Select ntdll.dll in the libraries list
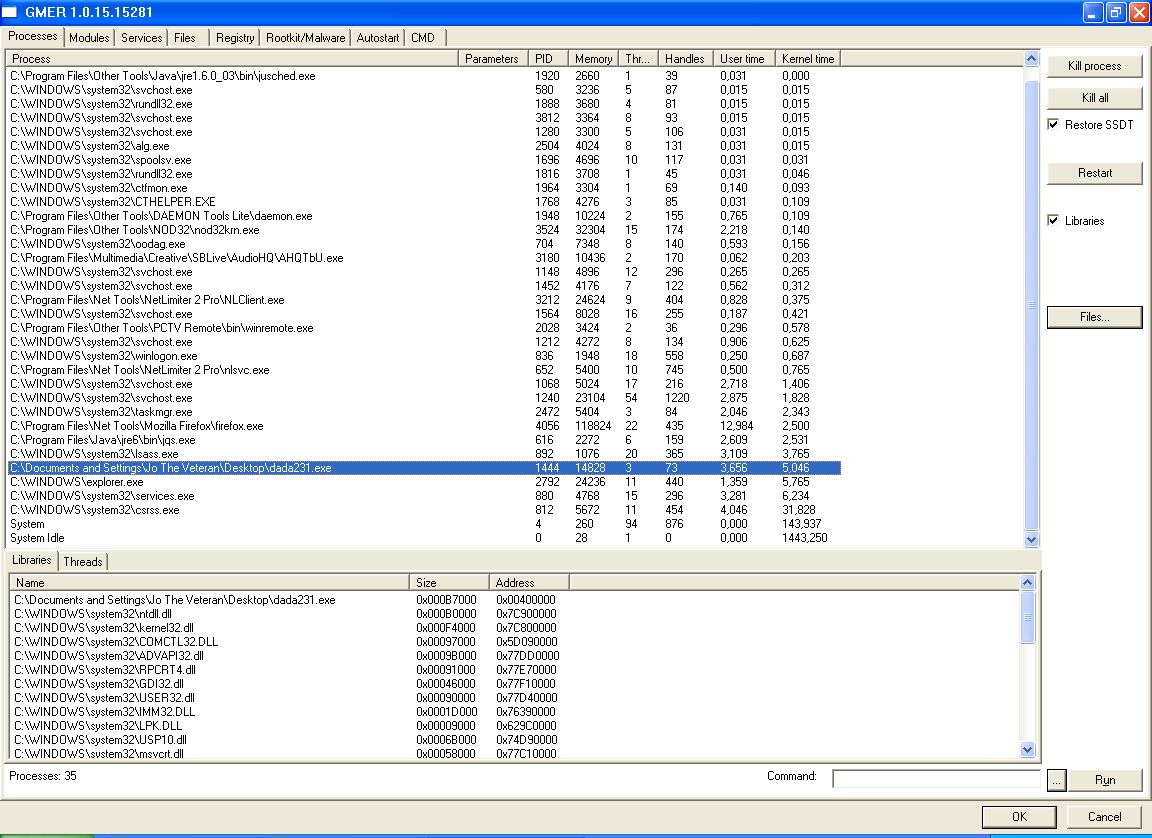Viewport: 1152px width, 838px height. 290,614
